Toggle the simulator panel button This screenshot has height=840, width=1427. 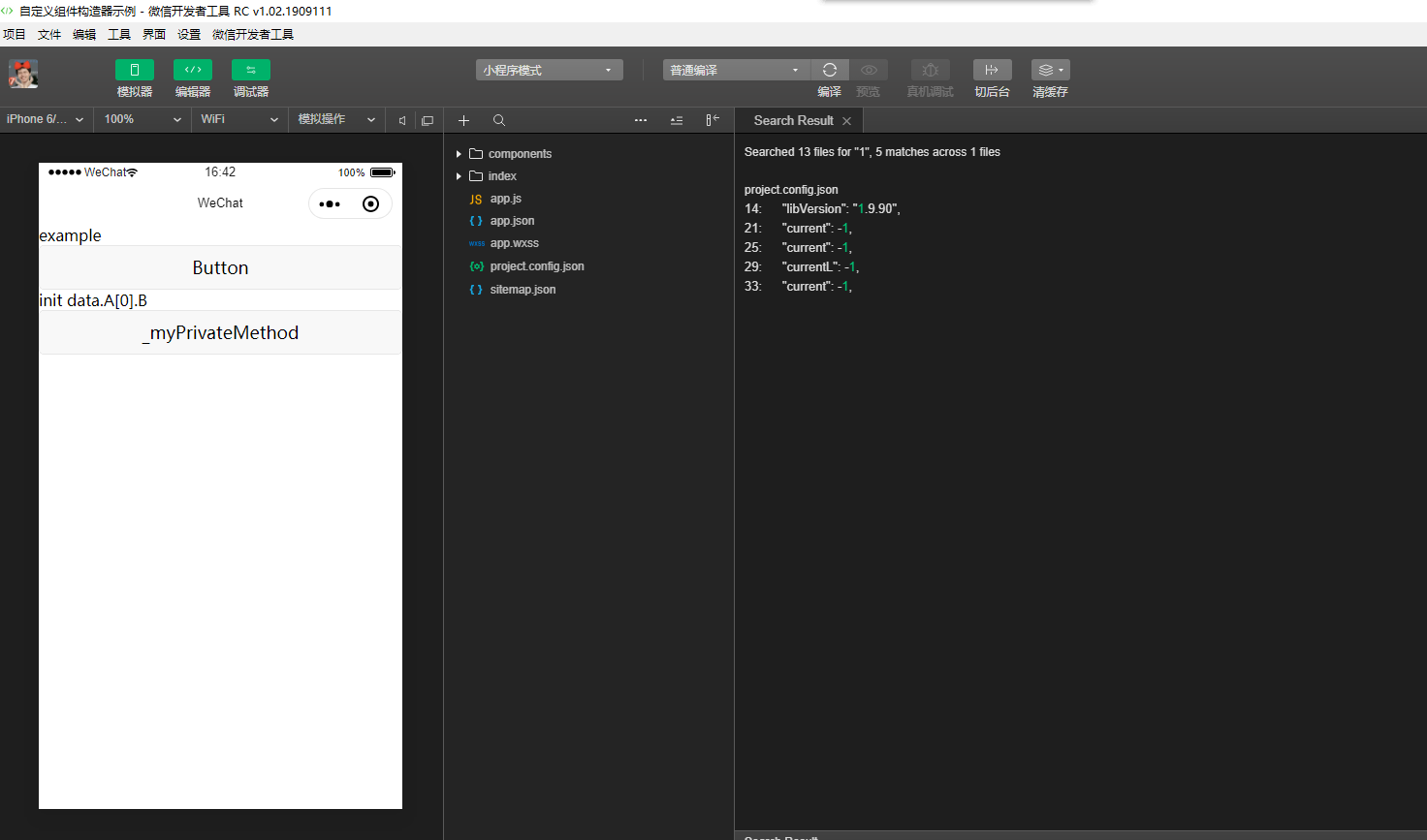tap(135, 70)
